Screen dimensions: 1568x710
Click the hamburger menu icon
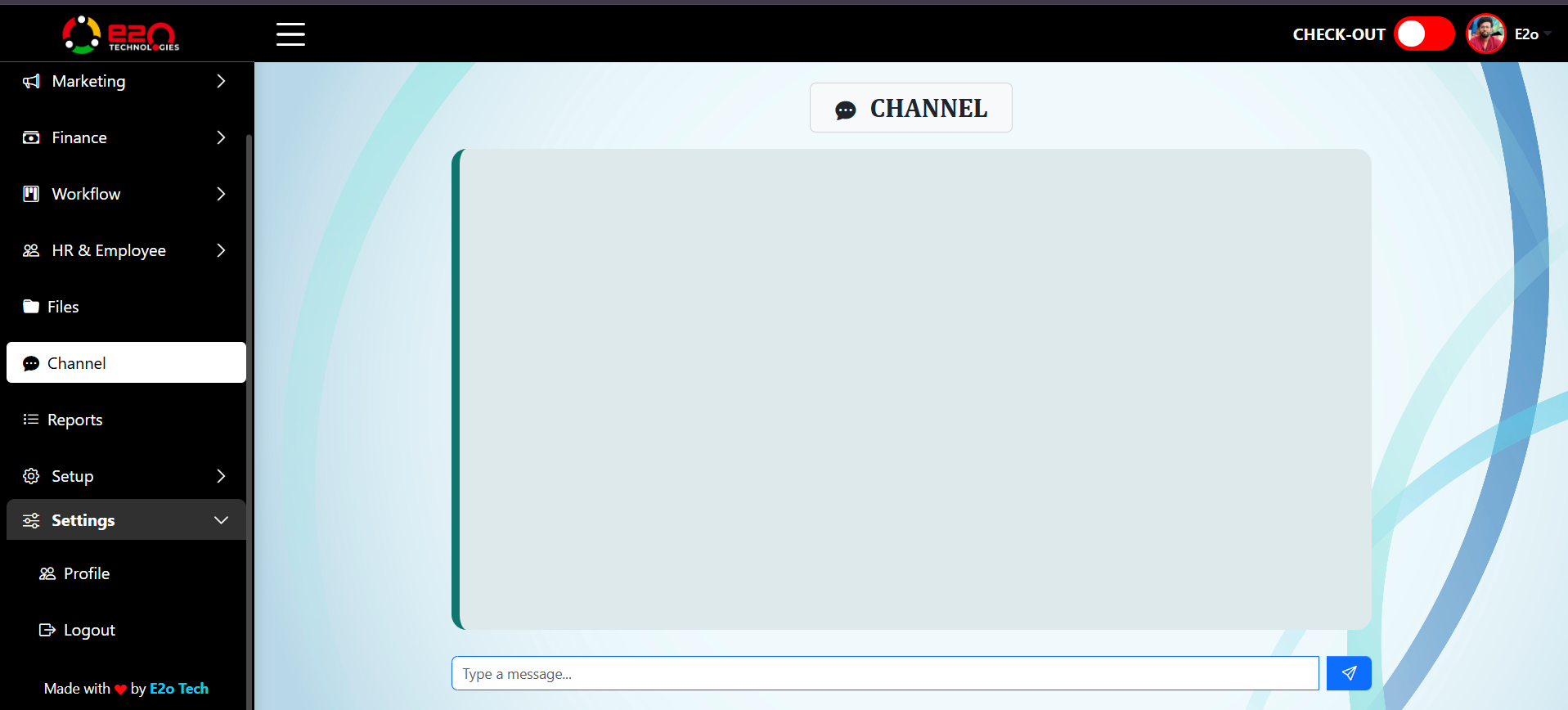tap(290, 34)
